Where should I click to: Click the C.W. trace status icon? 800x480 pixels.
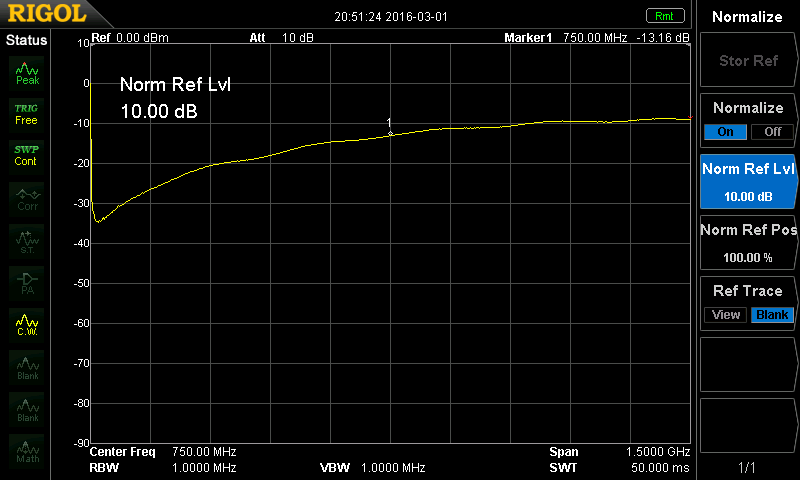(x=27, y=323)
